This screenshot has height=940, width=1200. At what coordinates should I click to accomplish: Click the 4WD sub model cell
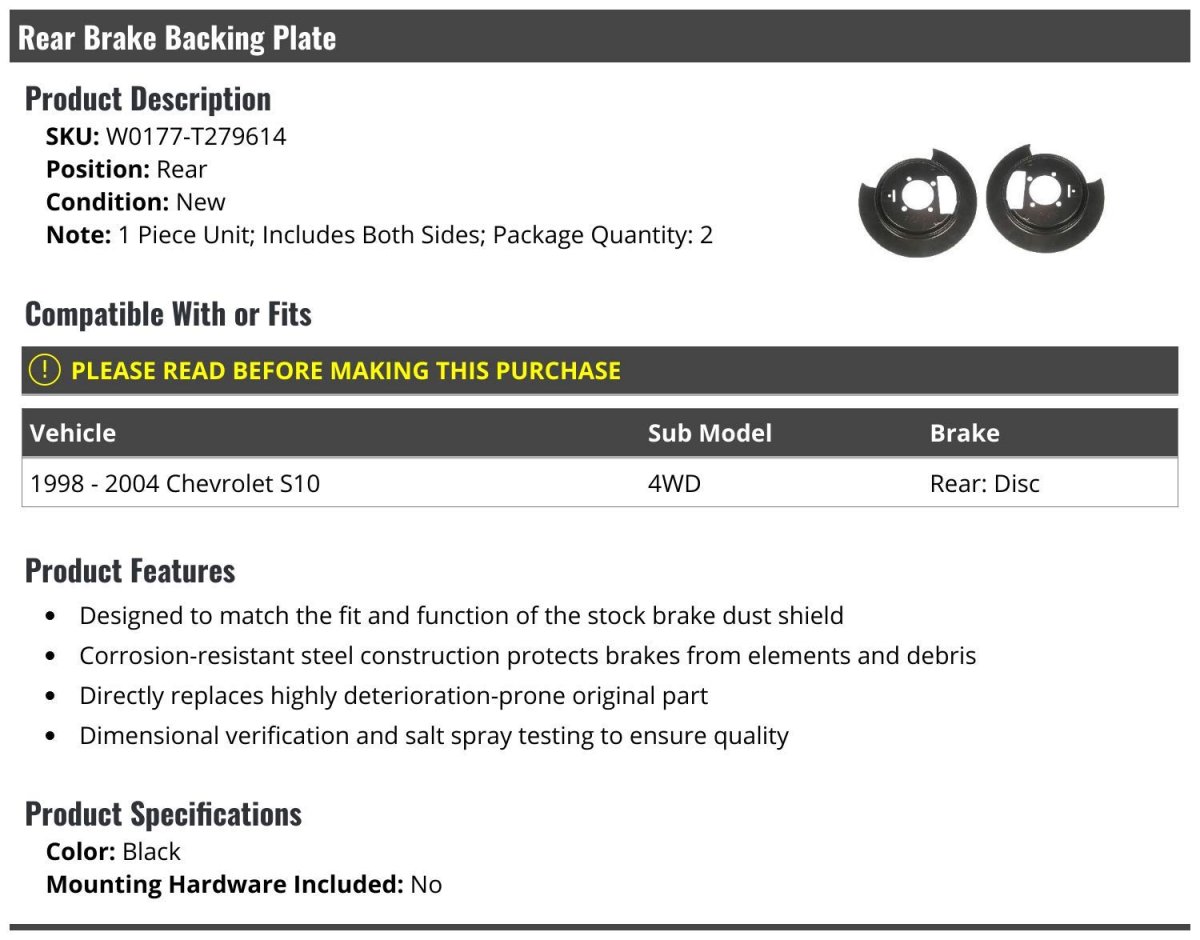tap(674, 484)
